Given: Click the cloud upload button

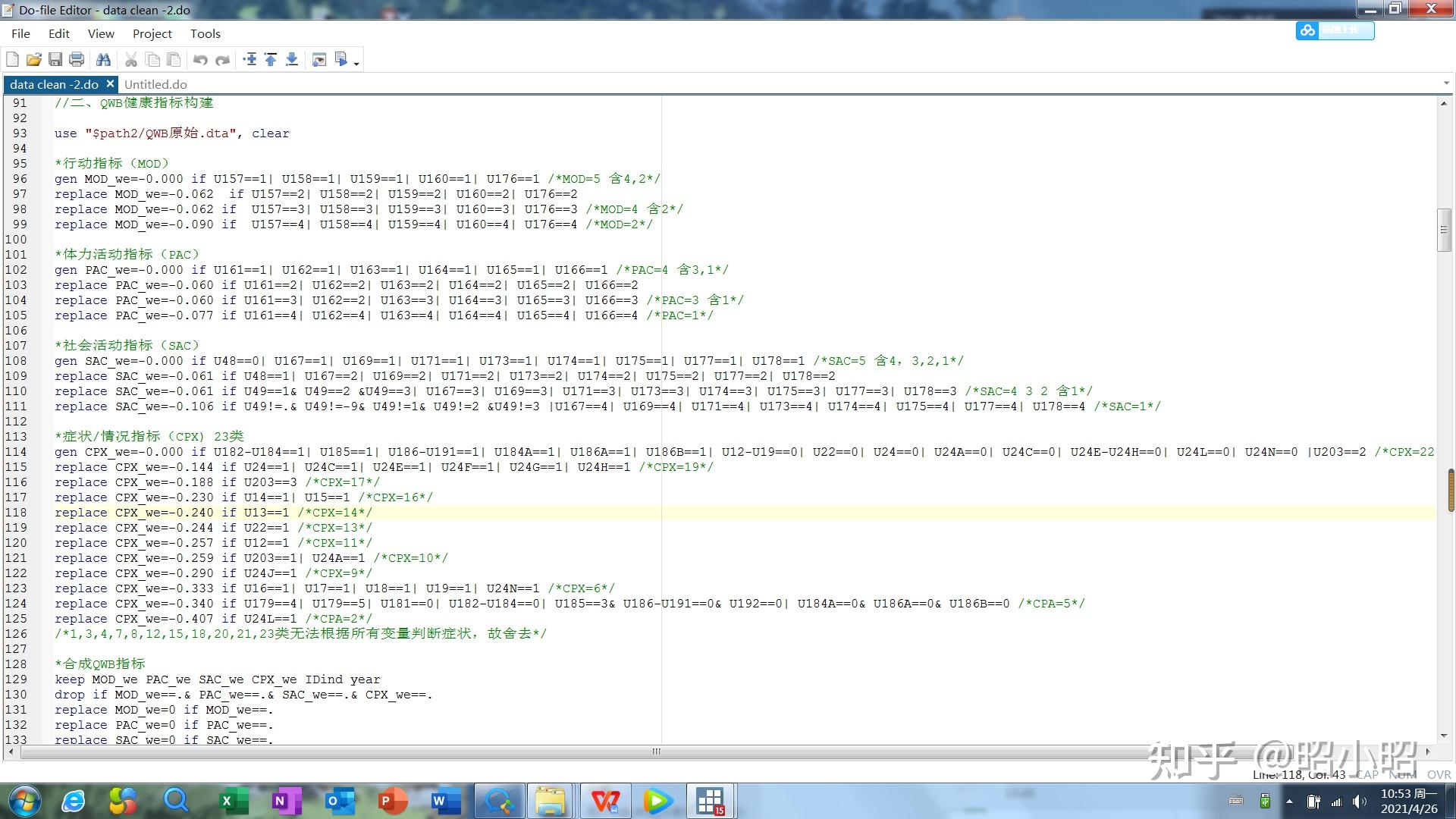Looking at the screenshot, I should (x=1335, y=30).
